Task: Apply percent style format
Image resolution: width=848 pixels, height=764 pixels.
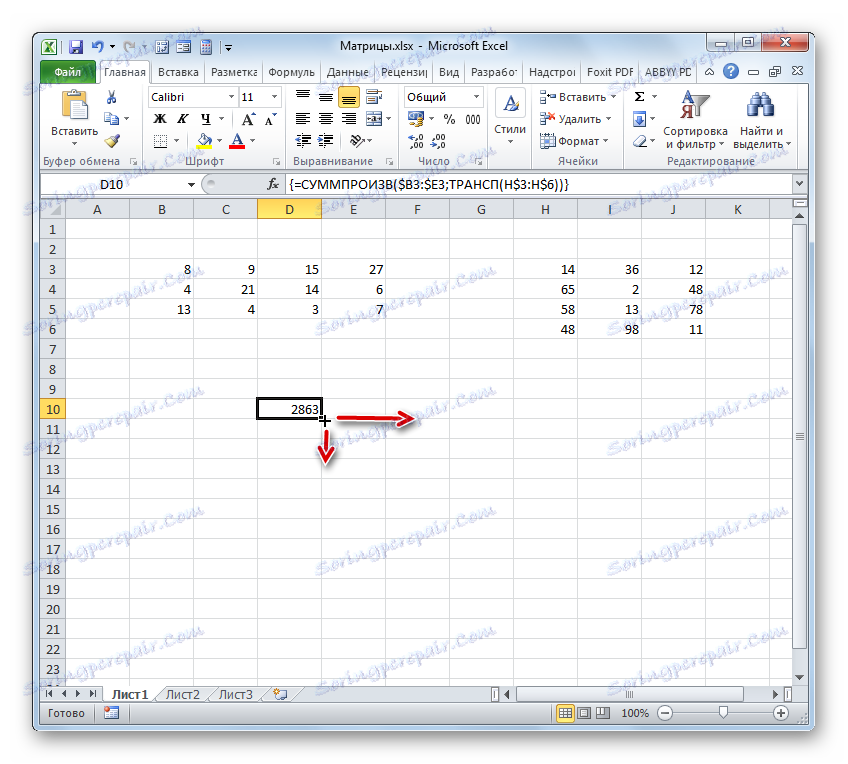Action: pyautogui.click(x=449, y=119)
